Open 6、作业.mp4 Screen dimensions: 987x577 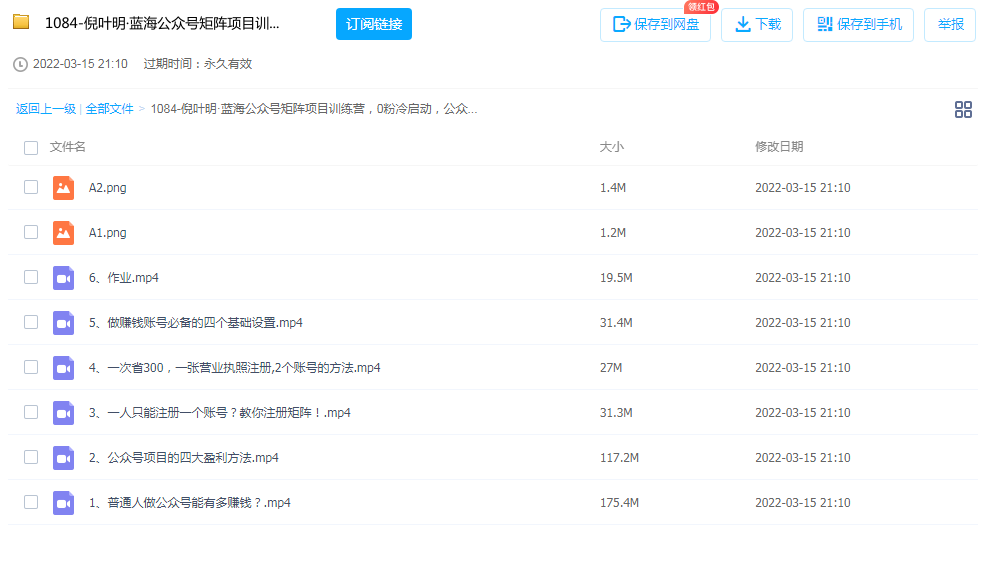pyautogui.click(x=123, y=277)
